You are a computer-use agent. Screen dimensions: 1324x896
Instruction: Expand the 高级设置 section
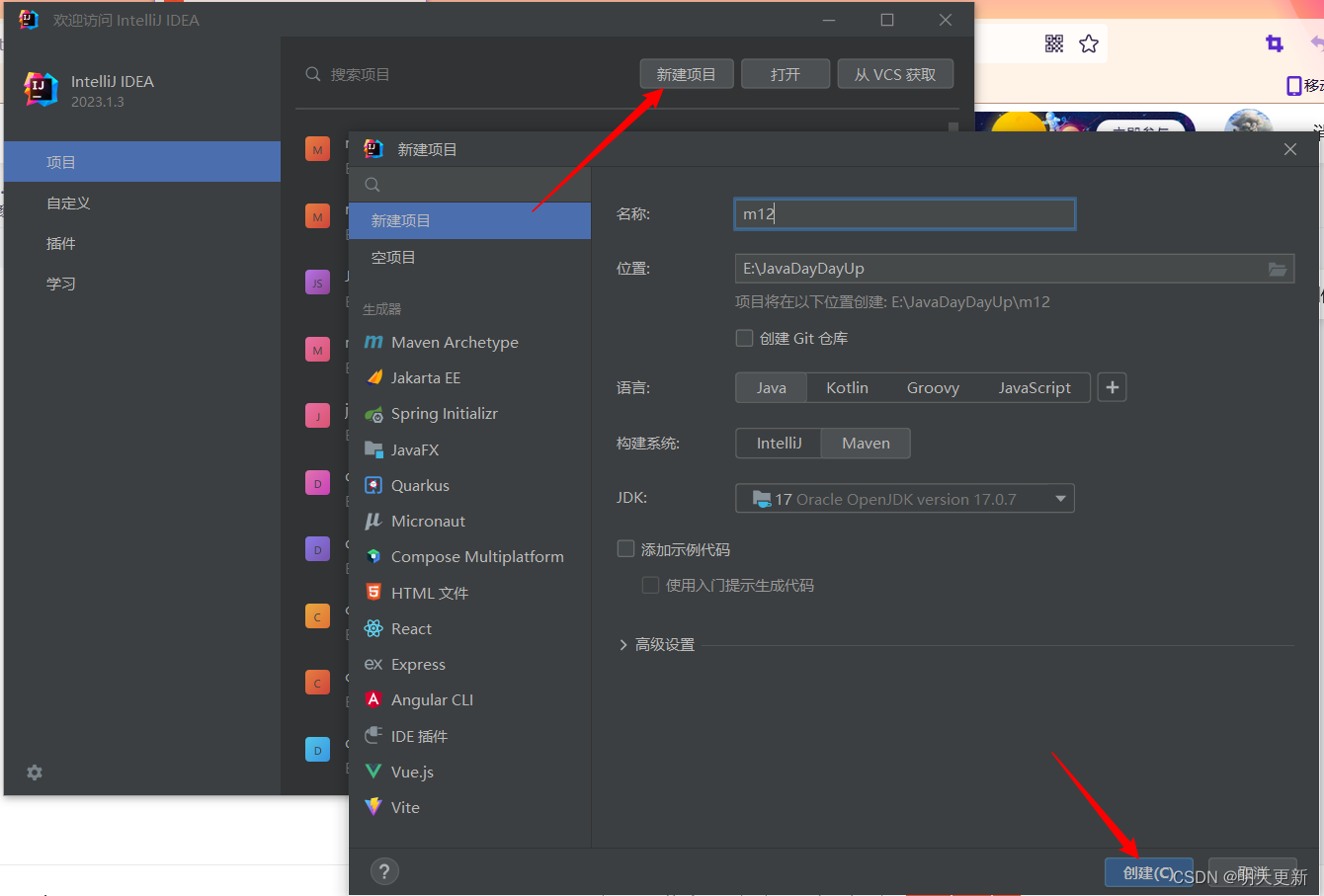pyautogui.click(x=657, y=644)
